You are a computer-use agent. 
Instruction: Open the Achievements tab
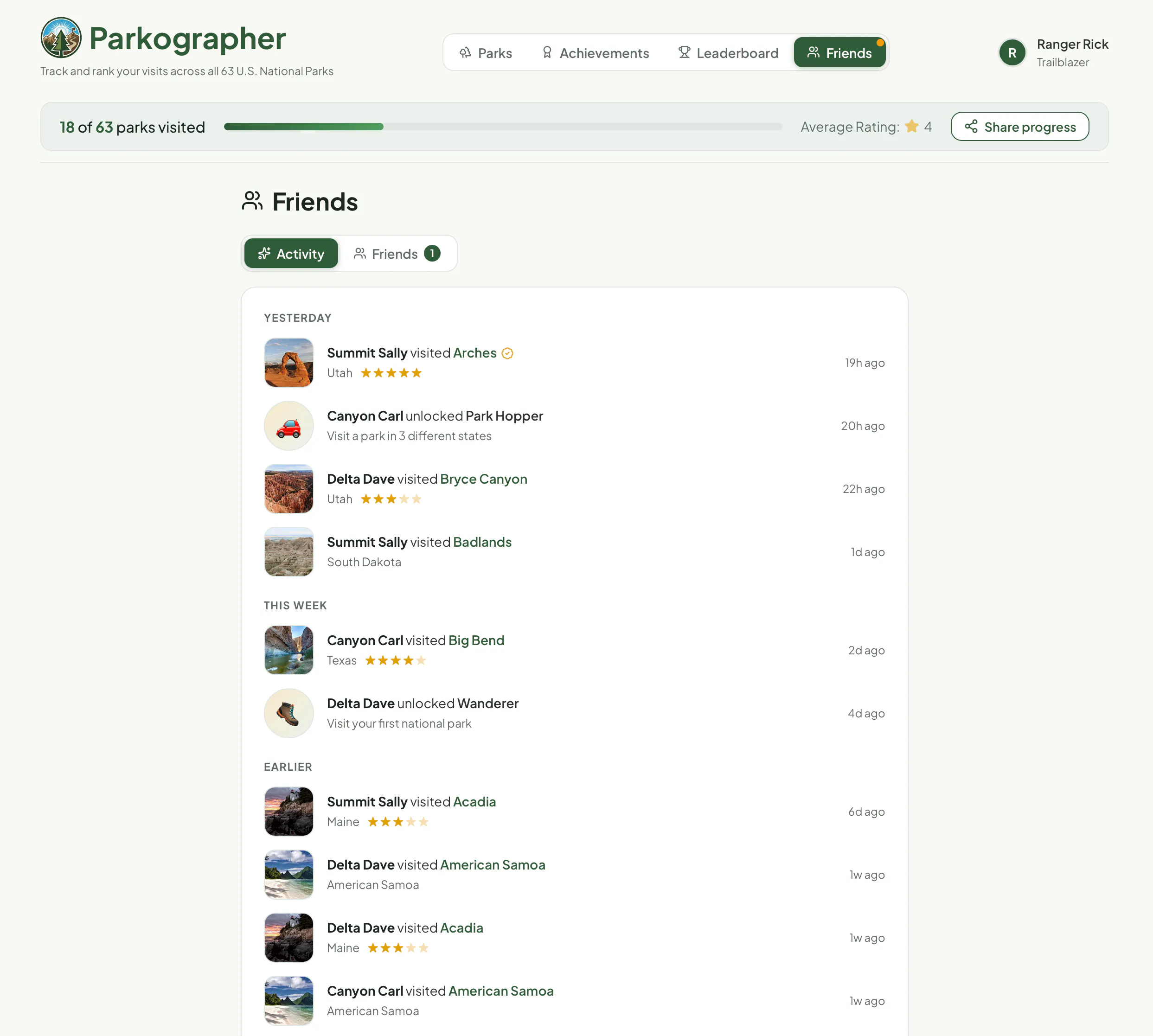[x=595, y=53]
